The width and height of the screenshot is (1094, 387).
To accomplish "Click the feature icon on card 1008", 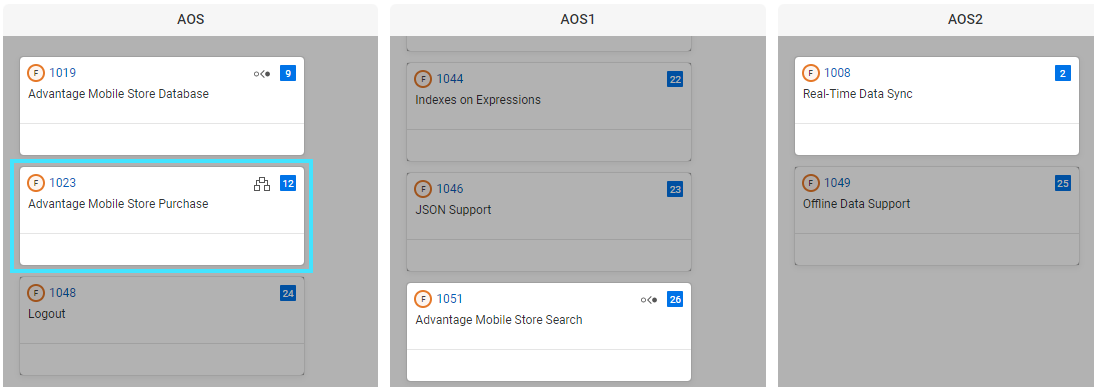I will click(x=811, y=73).
